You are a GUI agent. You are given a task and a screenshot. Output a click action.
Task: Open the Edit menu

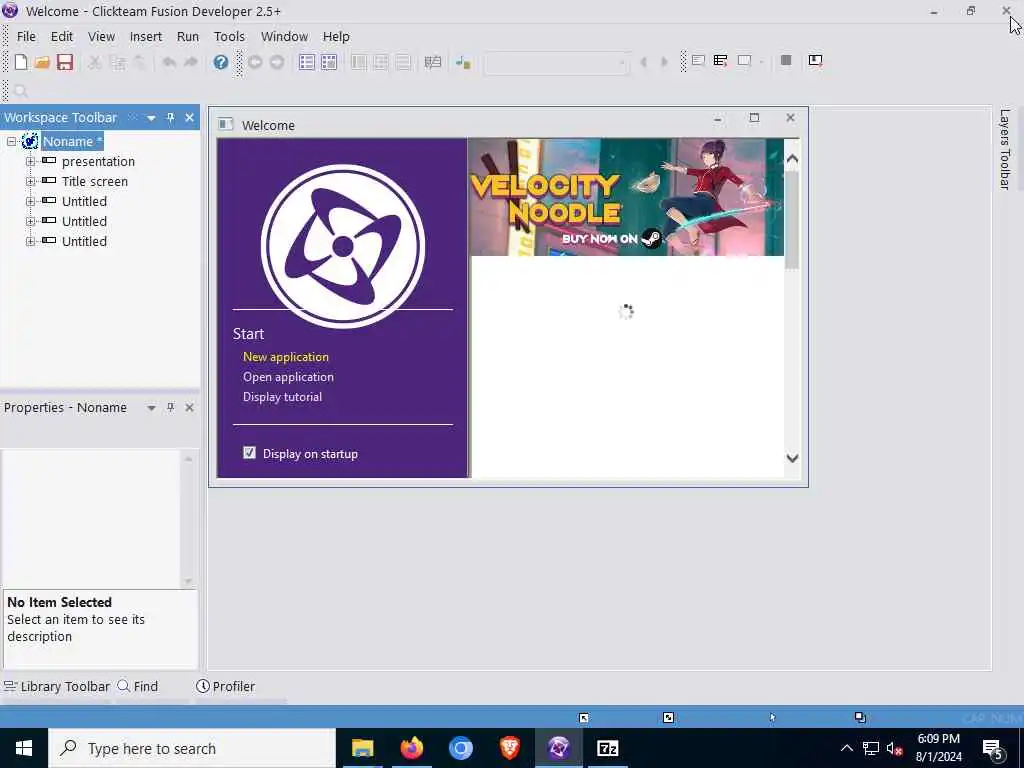click(x=62, y=37)
